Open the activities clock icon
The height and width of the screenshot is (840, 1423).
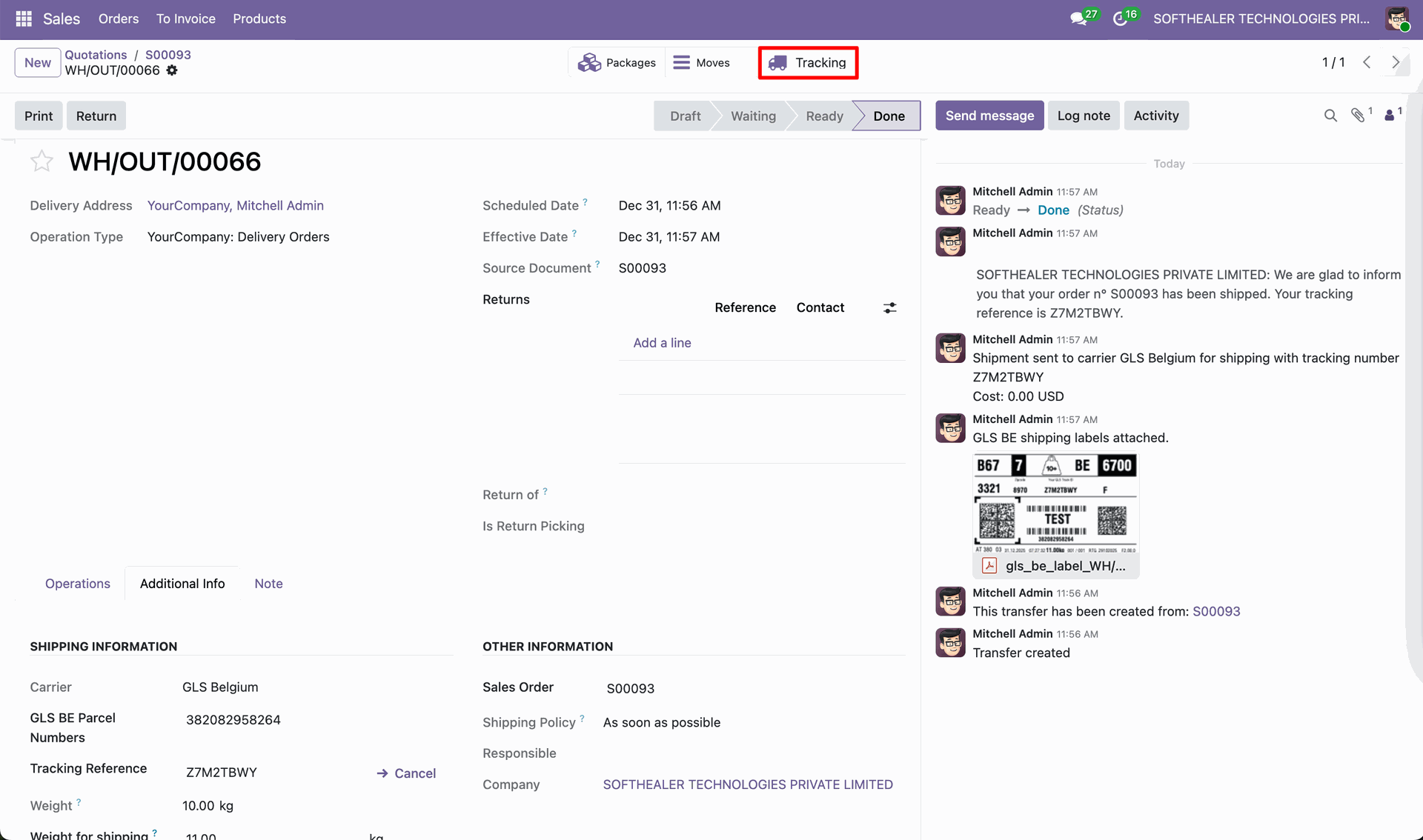(1120, 19)
